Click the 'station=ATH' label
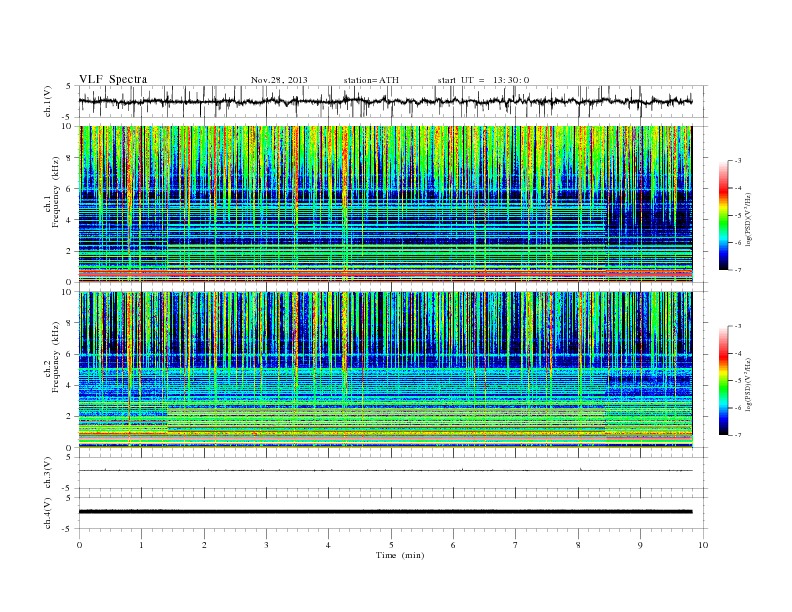792x612 pixels. point(371,80)
